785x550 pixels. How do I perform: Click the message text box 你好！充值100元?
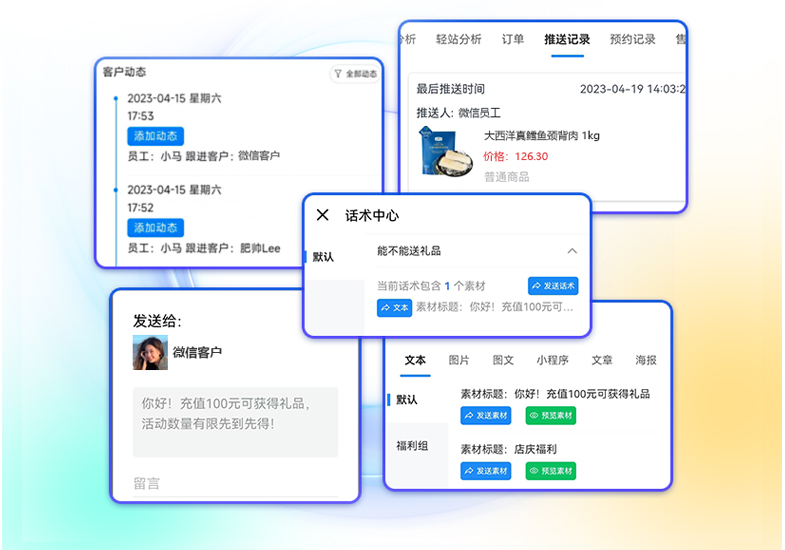point(235,421)
